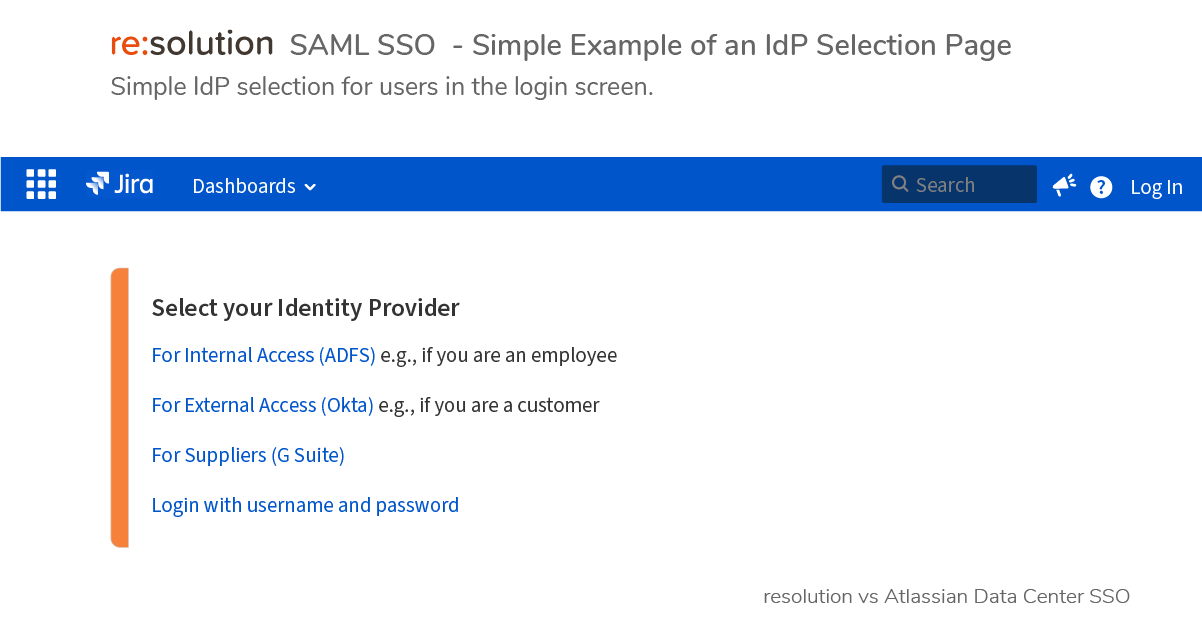Click resolution vs Atlassian Data Center SSO text
This screenshot has height=621, width=1202.
946,597
